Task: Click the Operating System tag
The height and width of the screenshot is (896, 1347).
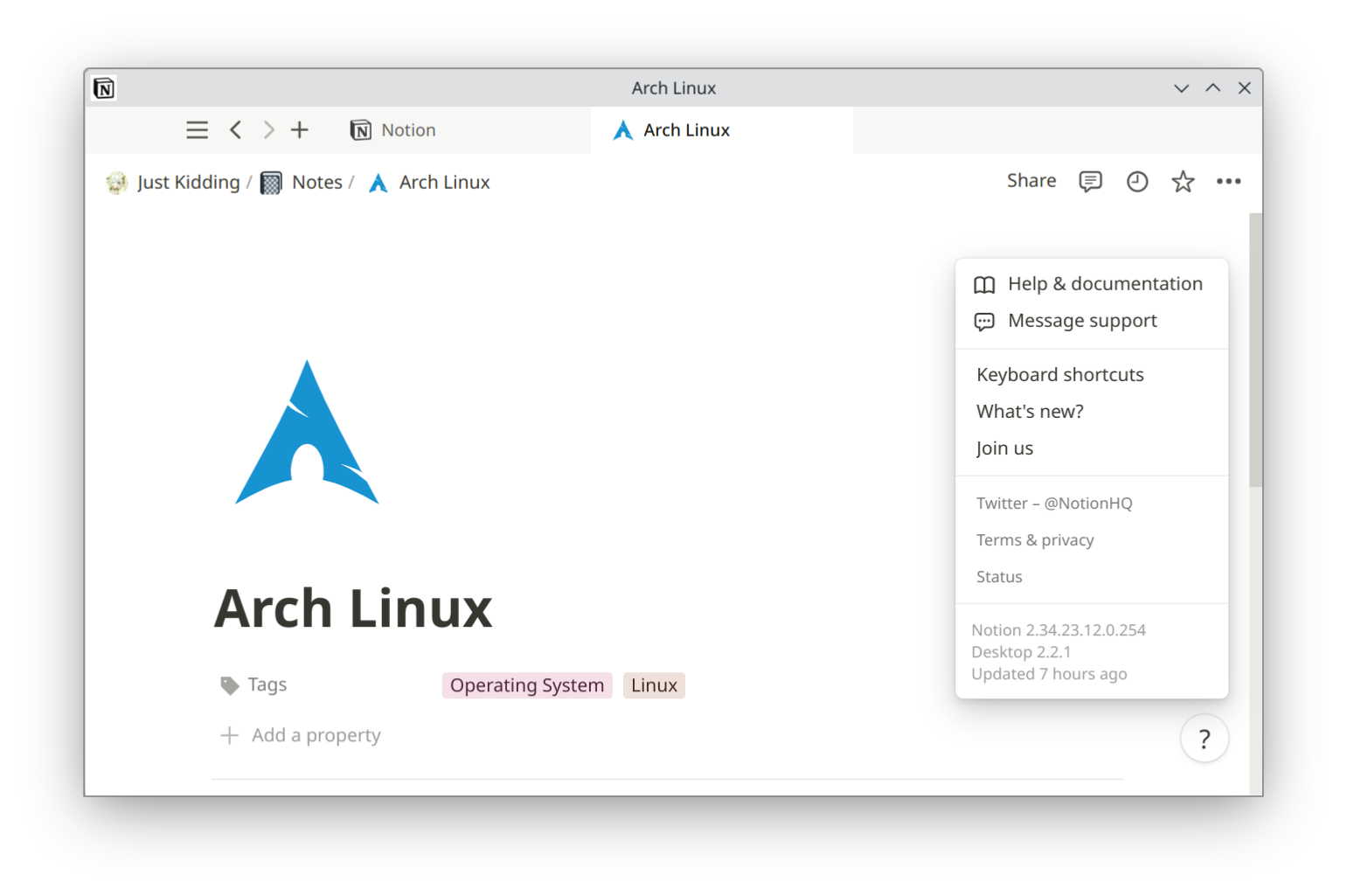Action: [x=527, y=685]
